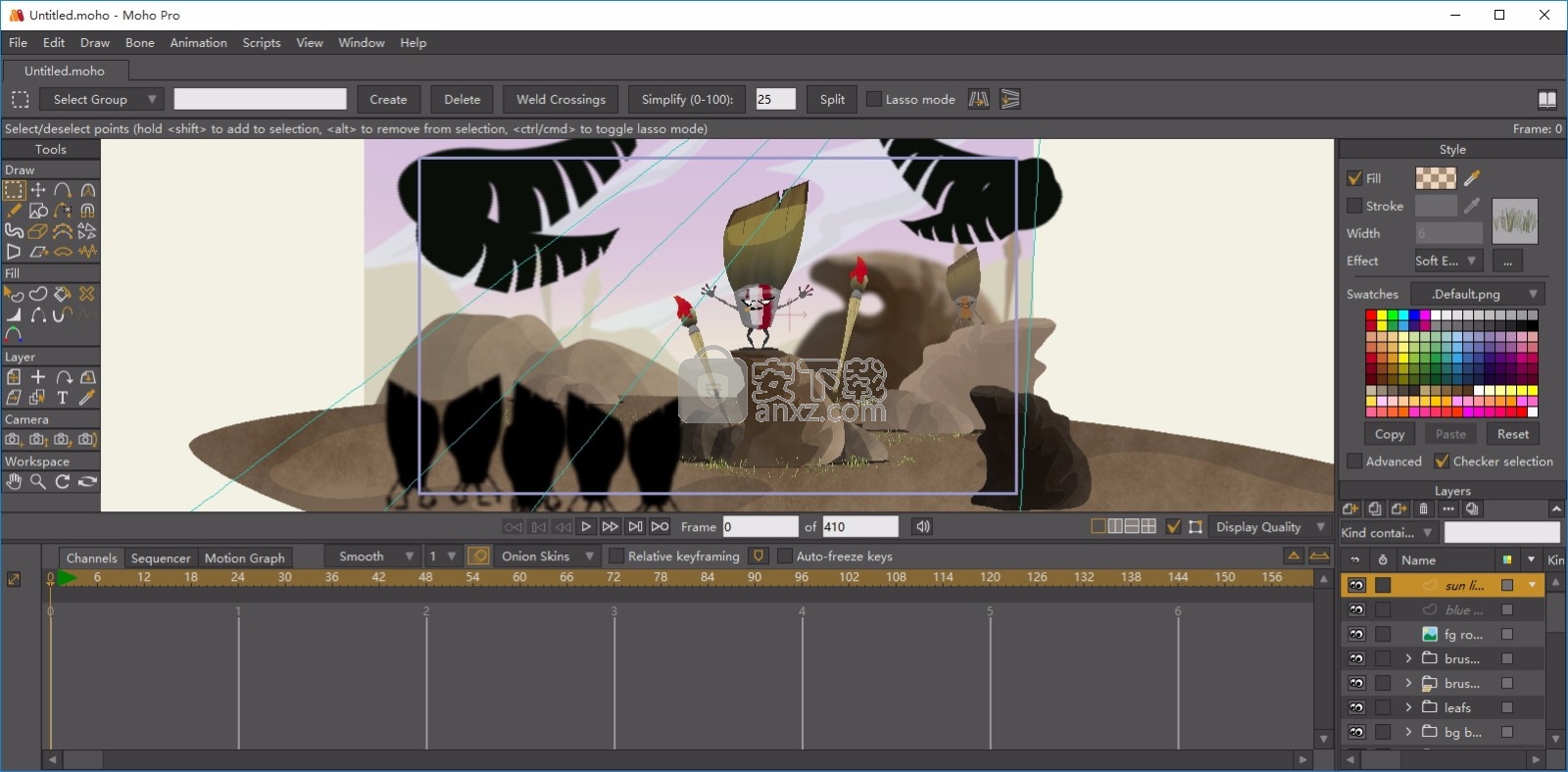
Task: Expand the bg b... group layer
Action: click(x=1408, y=732)
